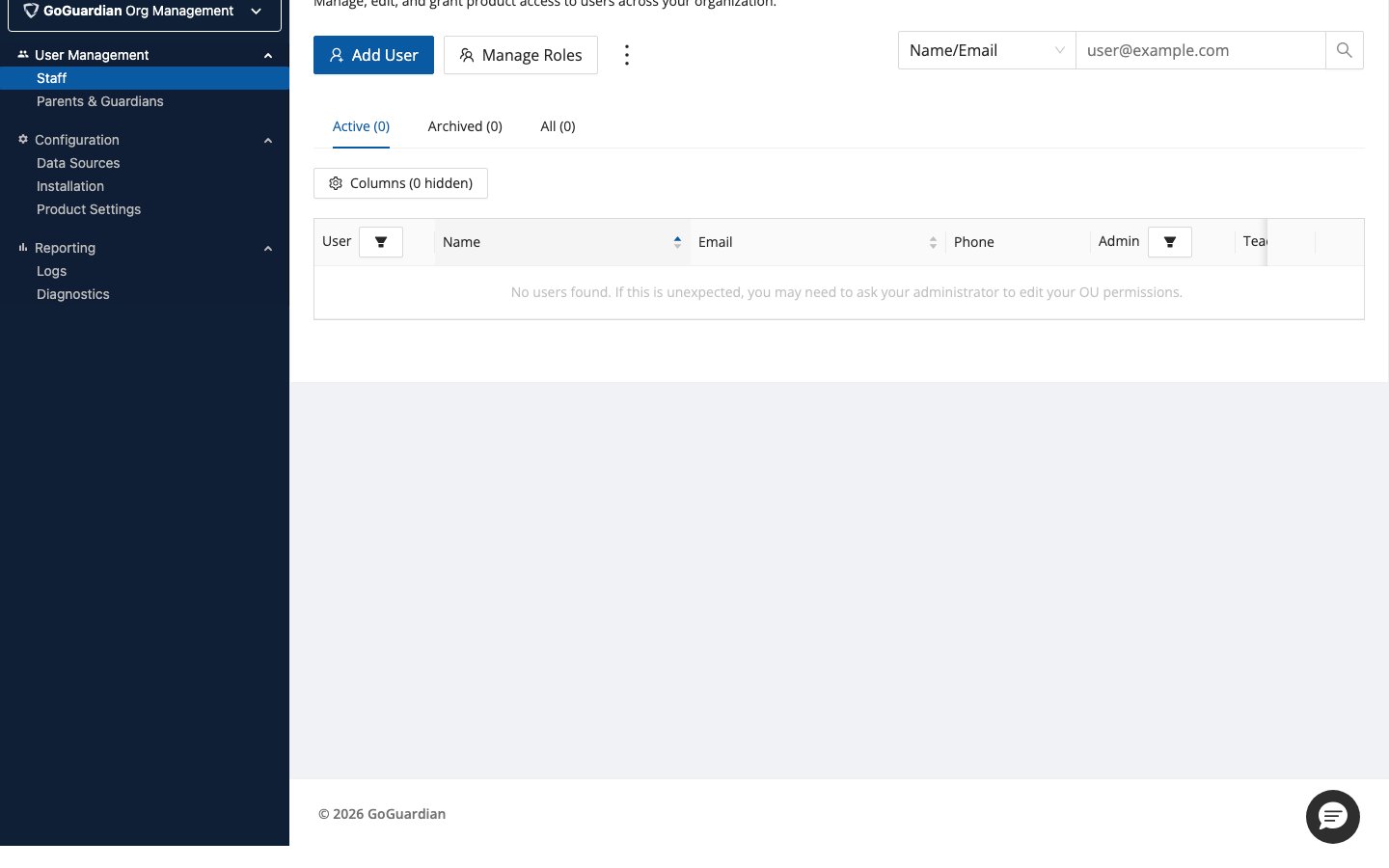Click the User Management section label

point(92,55)
